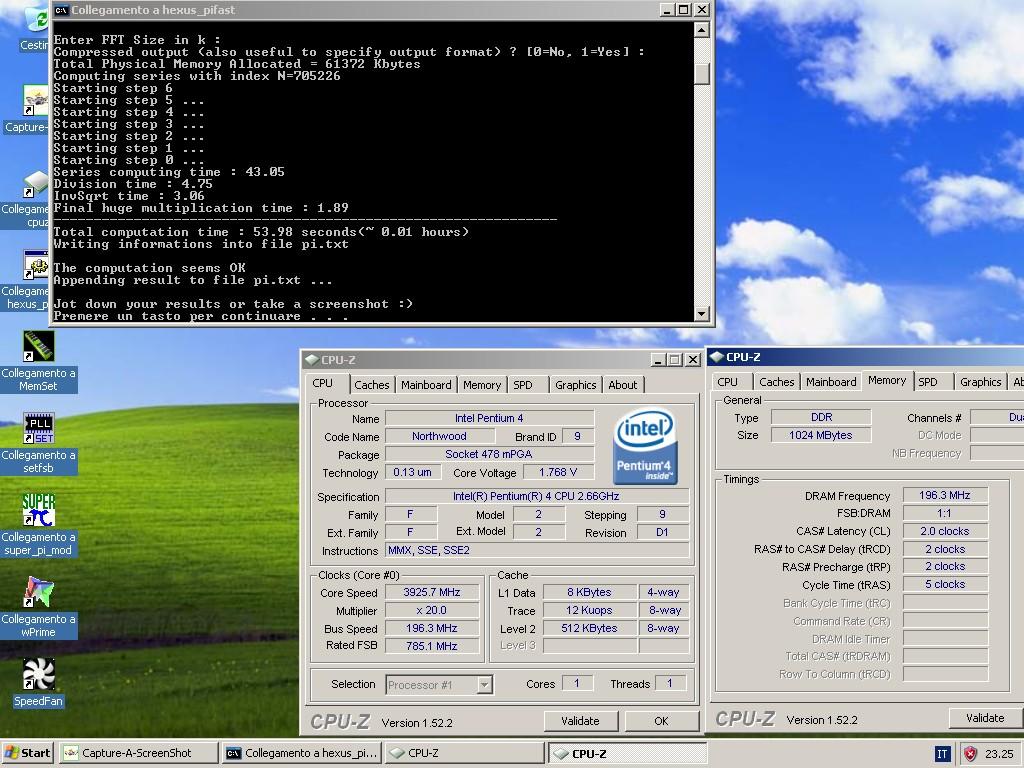Open the Mainboard tab in left CPU-Z
Image resolution: width=1024 pixels, height=768 pixels.
coord(426,385)
